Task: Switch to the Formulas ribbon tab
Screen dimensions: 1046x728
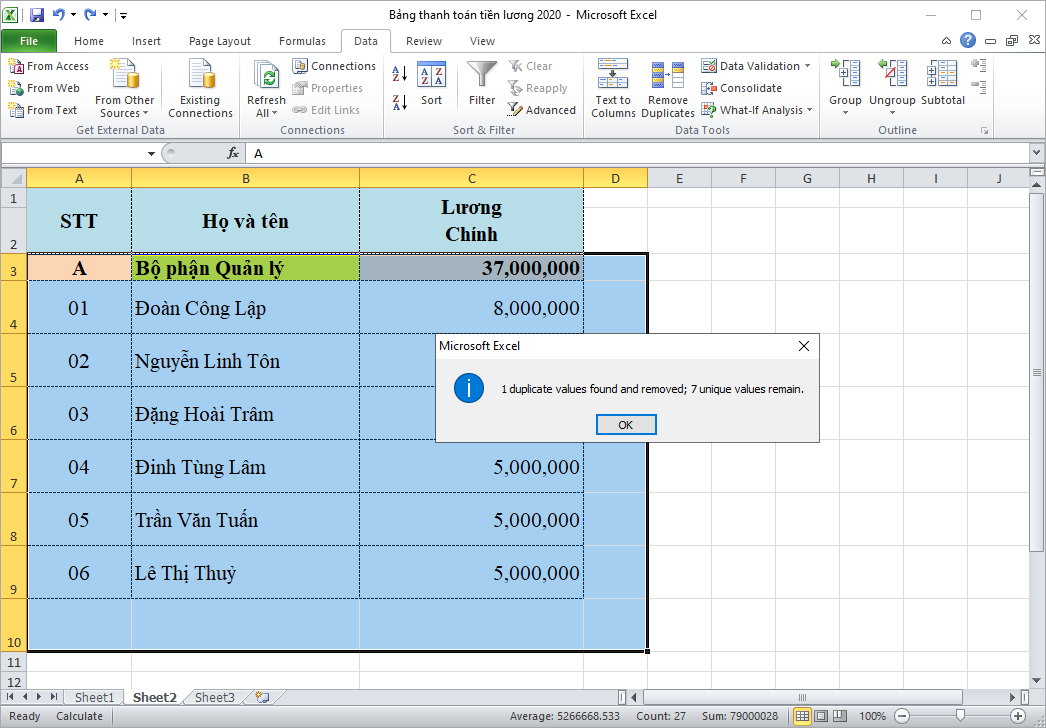Action: click(x=302, y=41)
